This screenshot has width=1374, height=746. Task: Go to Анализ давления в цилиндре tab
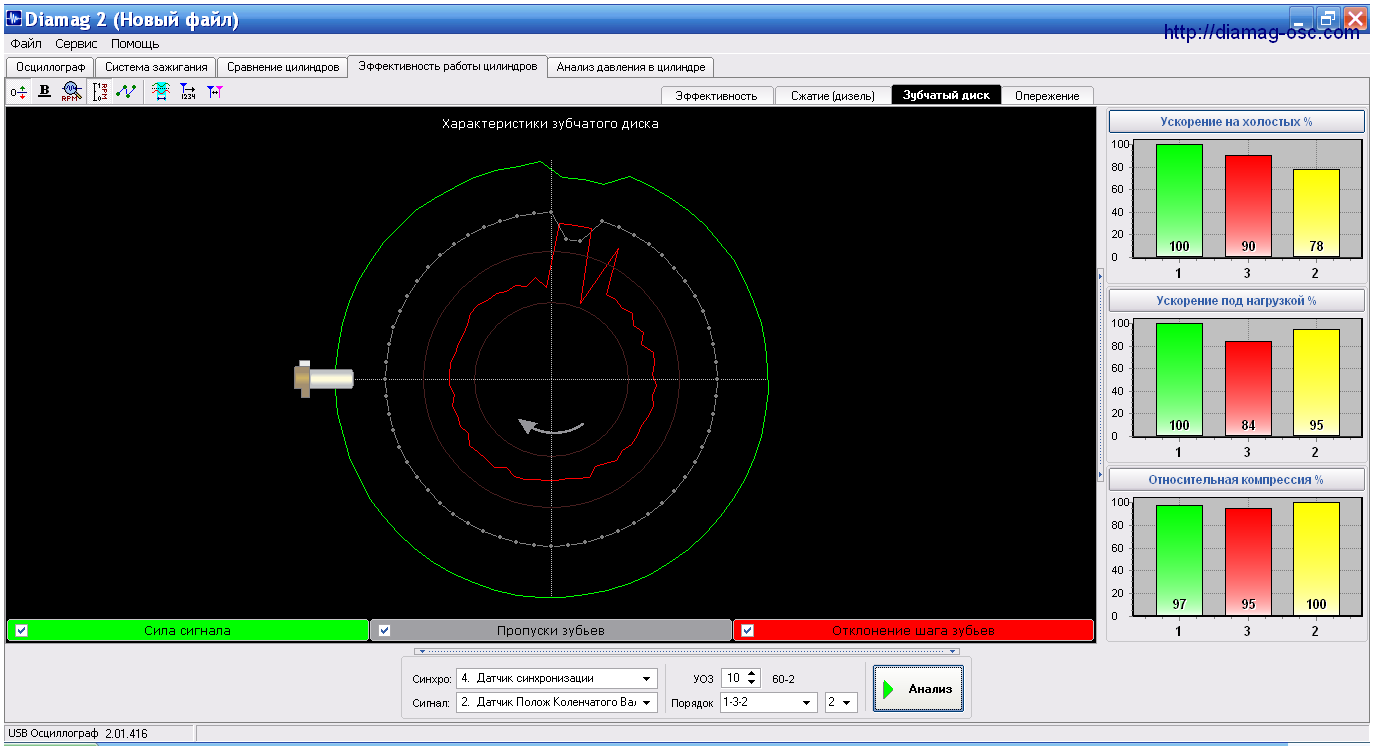[x=631, y=67]
